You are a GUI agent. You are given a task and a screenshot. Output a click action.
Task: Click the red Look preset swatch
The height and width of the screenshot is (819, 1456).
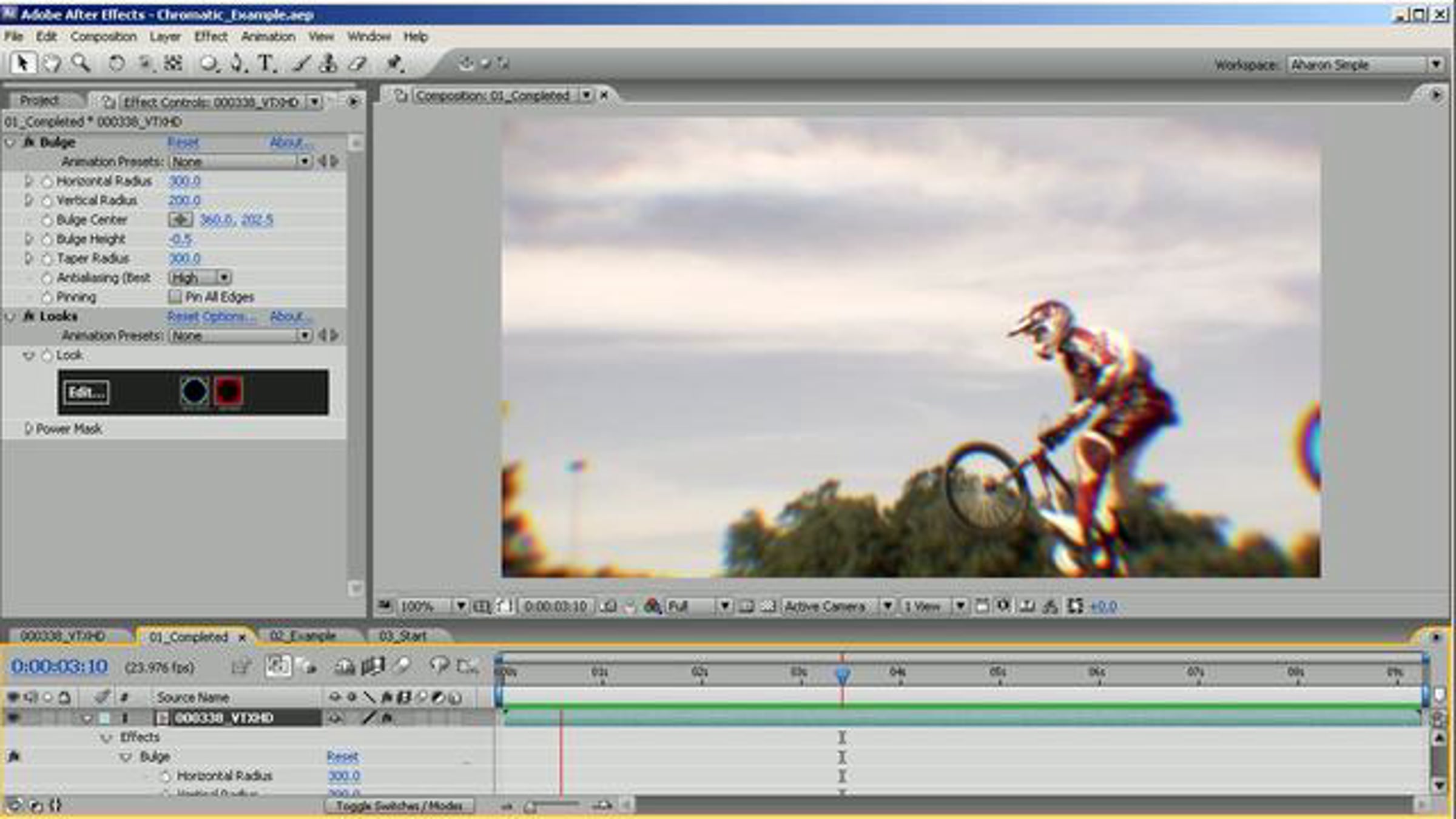point(229,391)
